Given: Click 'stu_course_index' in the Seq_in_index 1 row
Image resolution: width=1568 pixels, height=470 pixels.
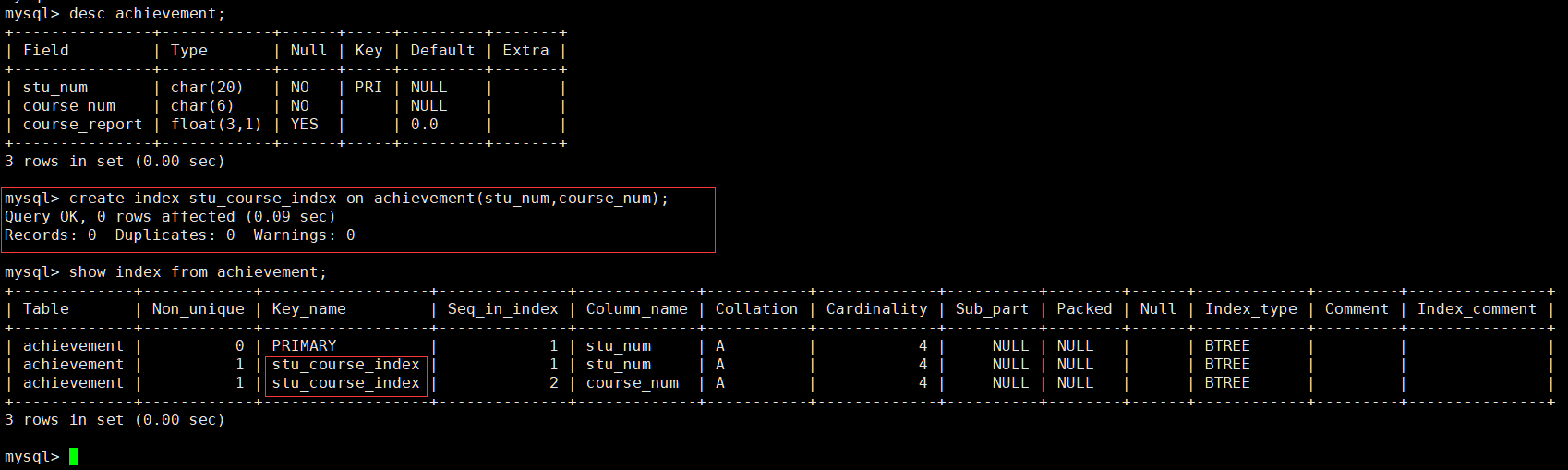Looking at the screenshot, I should (x=345, y=364).
